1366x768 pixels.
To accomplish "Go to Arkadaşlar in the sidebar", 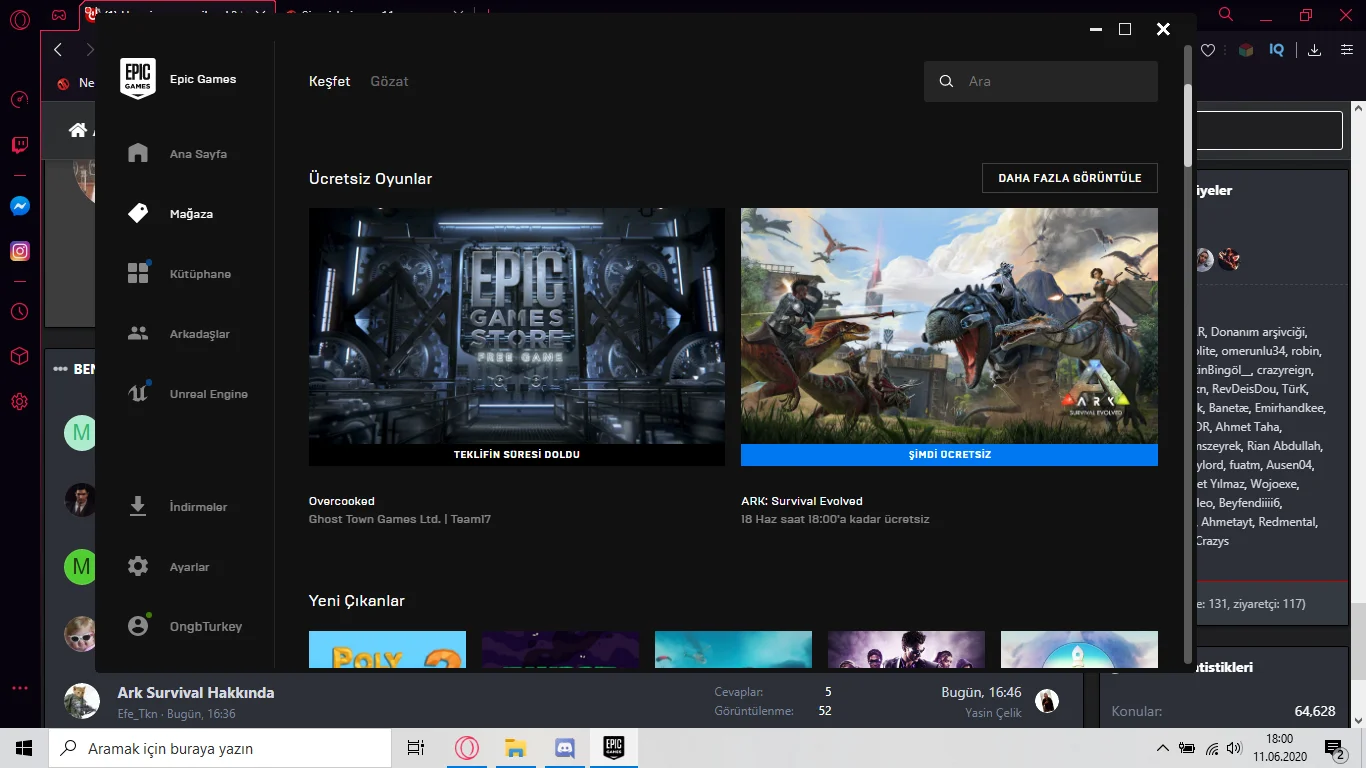I will 200,334.
